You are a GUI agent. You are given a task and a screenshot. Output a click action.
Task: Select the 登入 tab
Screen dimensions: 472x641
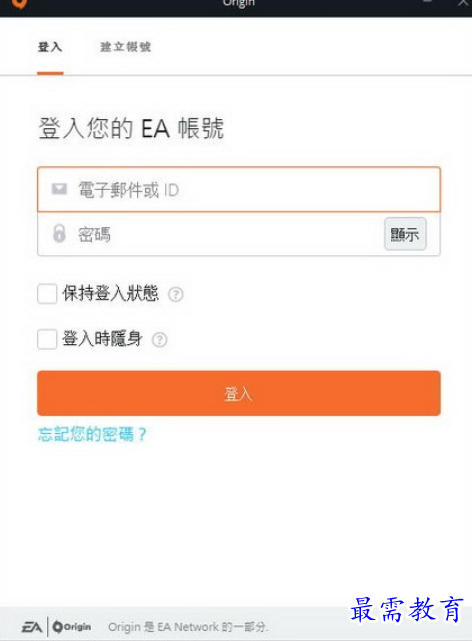click(50, 47)
